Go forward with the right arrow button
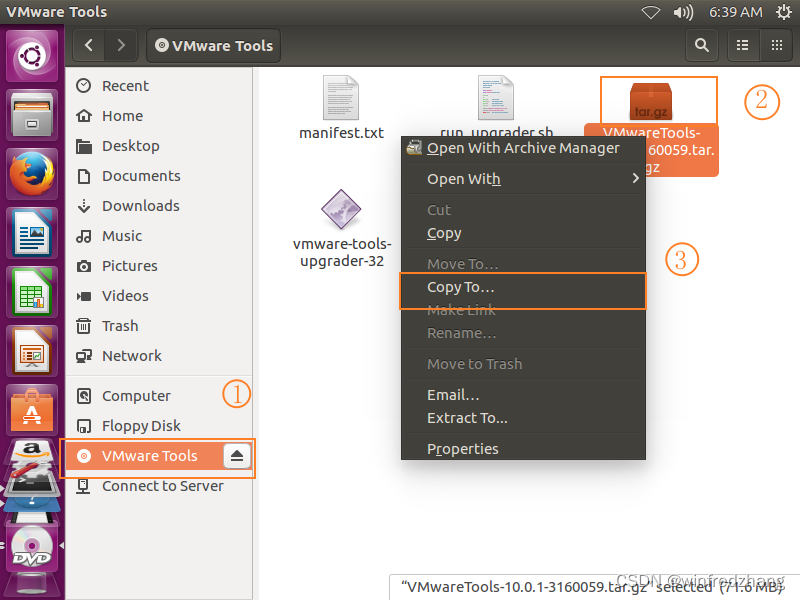The image size is (800, 600). point(121,45)
